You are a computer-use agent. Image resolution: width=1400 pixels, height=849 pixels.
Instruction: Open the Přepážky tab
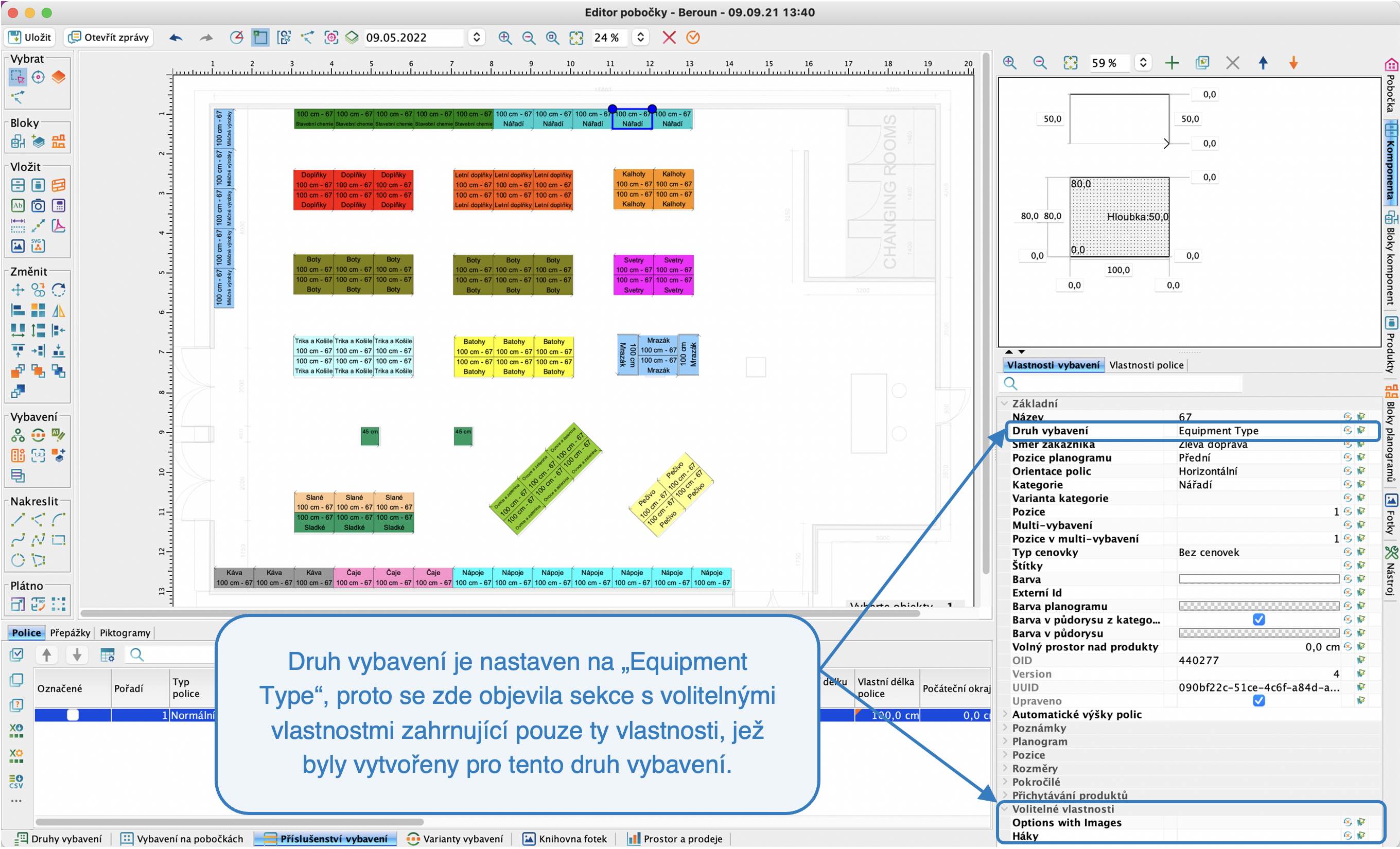pyautogui.click(x=70, y=632)
